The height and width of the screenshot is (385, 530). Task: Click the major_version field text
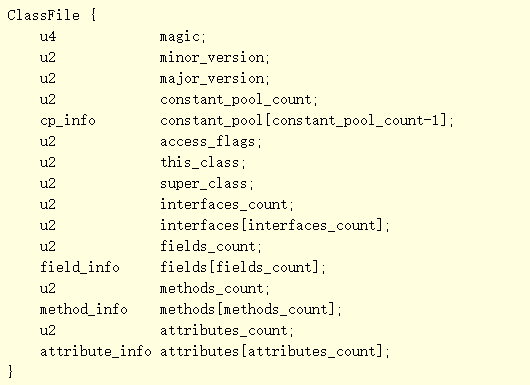coord(212,79)
